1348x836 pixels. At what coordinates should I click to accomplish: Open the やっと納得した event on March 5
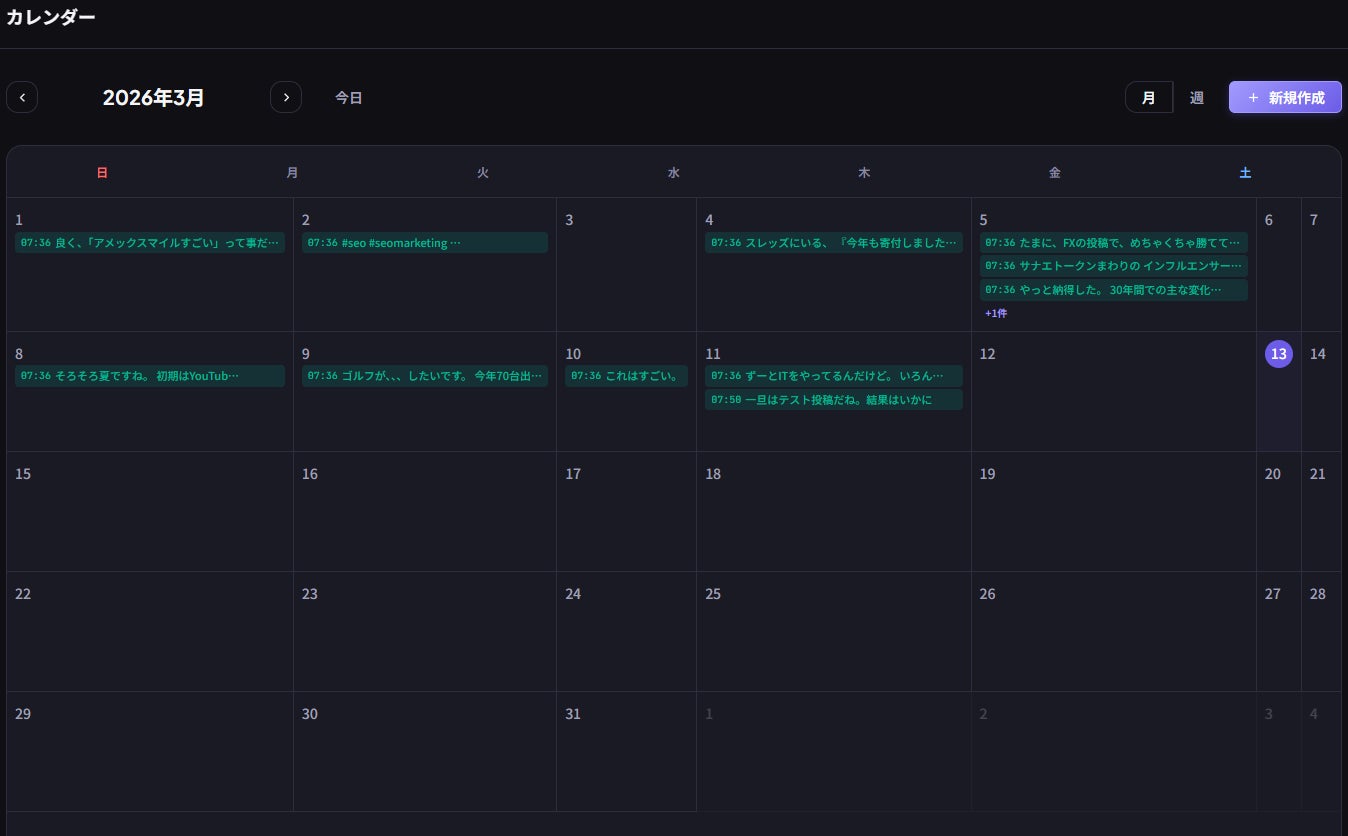(1114, 290)
